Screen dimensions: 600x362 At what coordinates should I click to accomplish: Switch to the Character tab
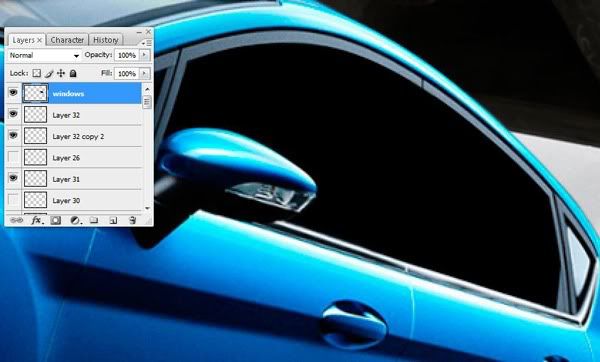click(x=67, y=40)
